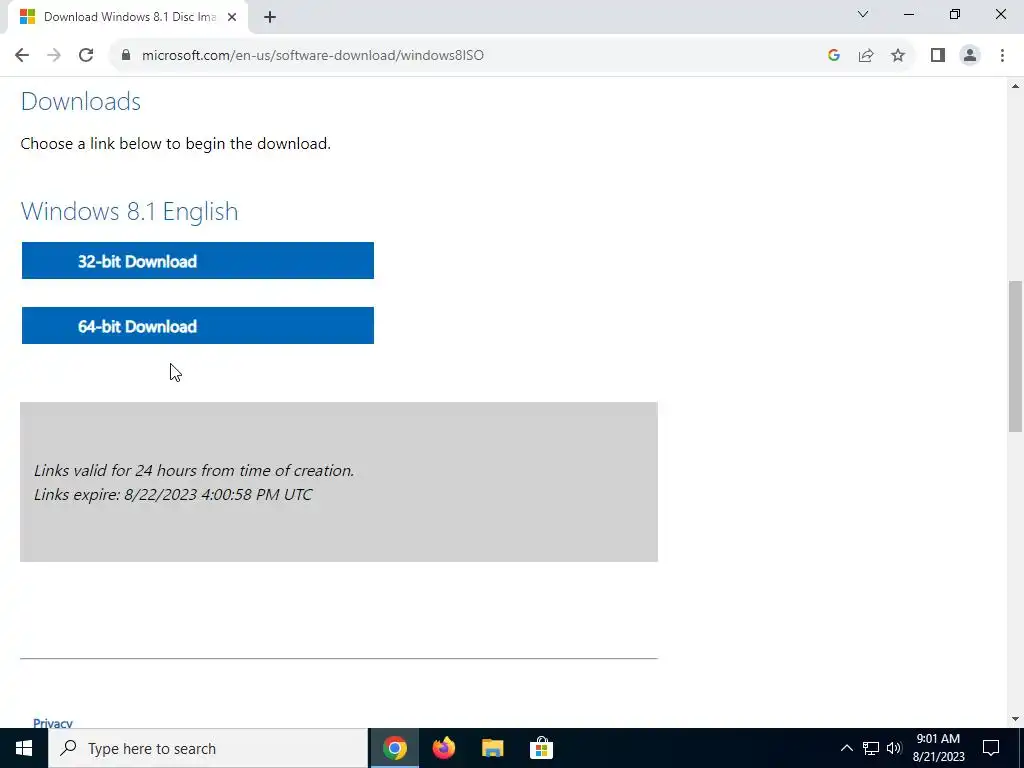Open a new tab

point(270,17)
